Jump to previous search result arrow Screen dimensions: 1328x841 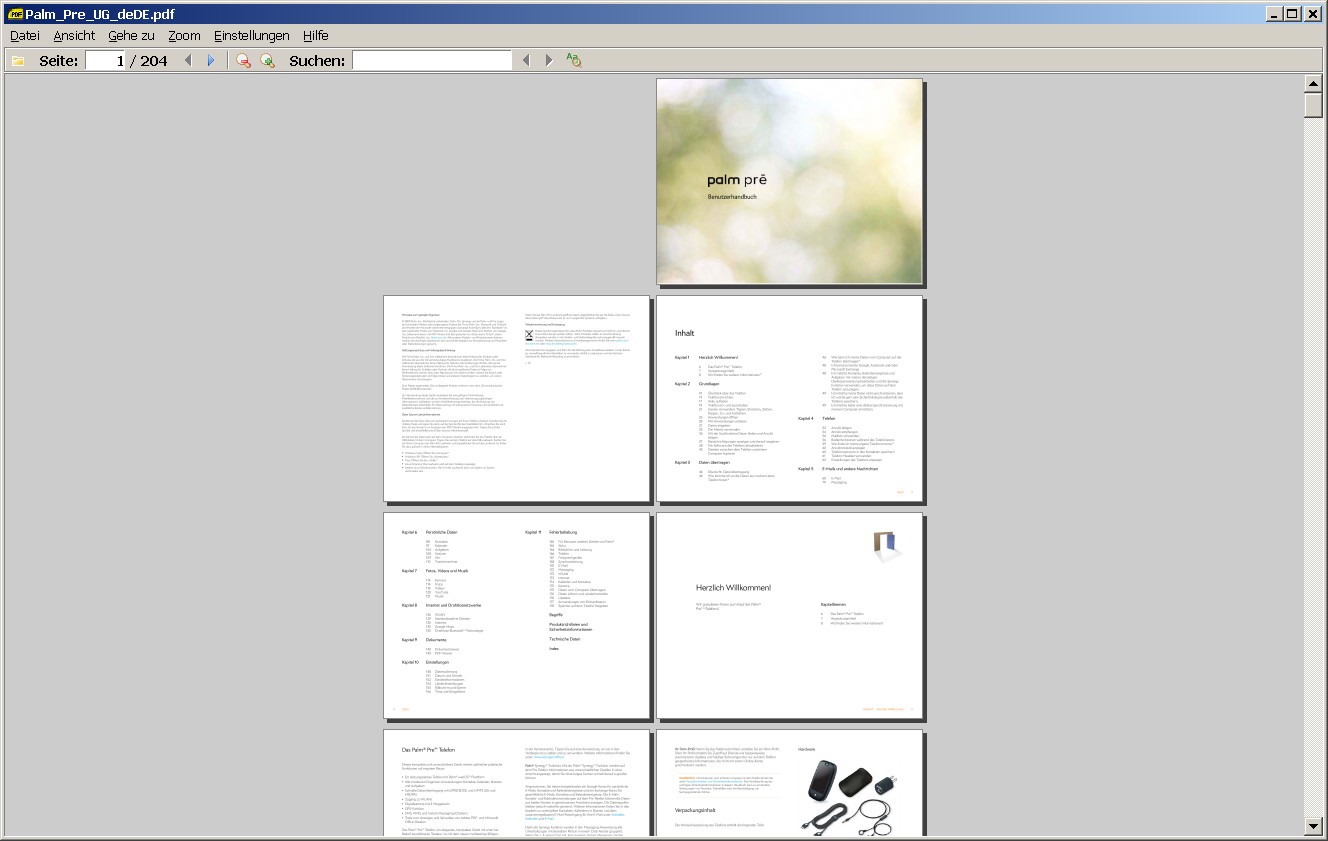(x=526, y=59)
